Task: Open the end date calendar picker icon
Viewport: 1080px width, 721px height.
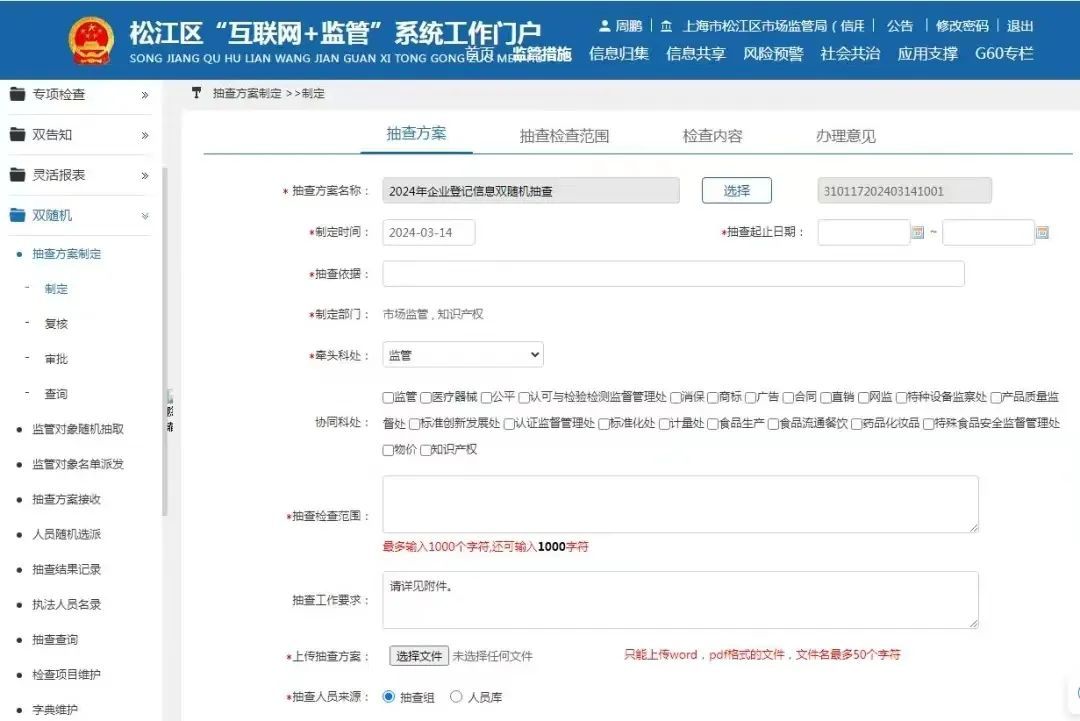Action: pyautogui.click(x=1042, y=233)
